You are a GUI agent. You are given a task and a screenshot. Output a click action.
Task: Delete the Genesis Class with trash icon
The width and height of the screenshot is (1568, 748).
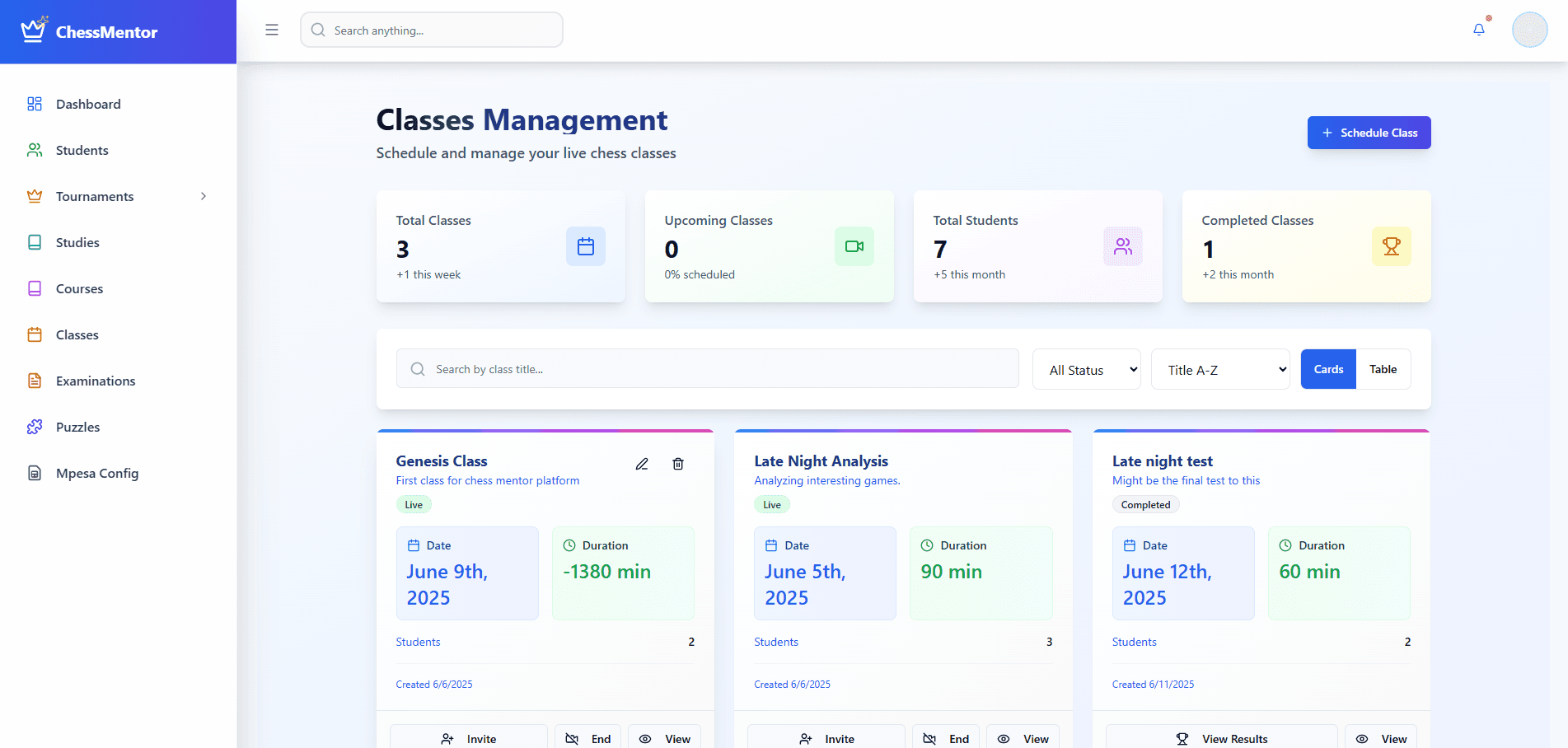tap(678, 464)
